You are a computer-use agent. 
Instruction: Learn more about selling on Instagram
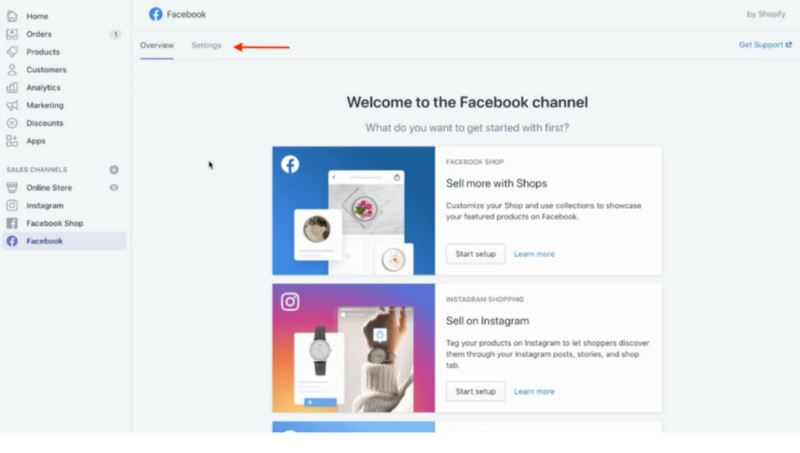534,392
